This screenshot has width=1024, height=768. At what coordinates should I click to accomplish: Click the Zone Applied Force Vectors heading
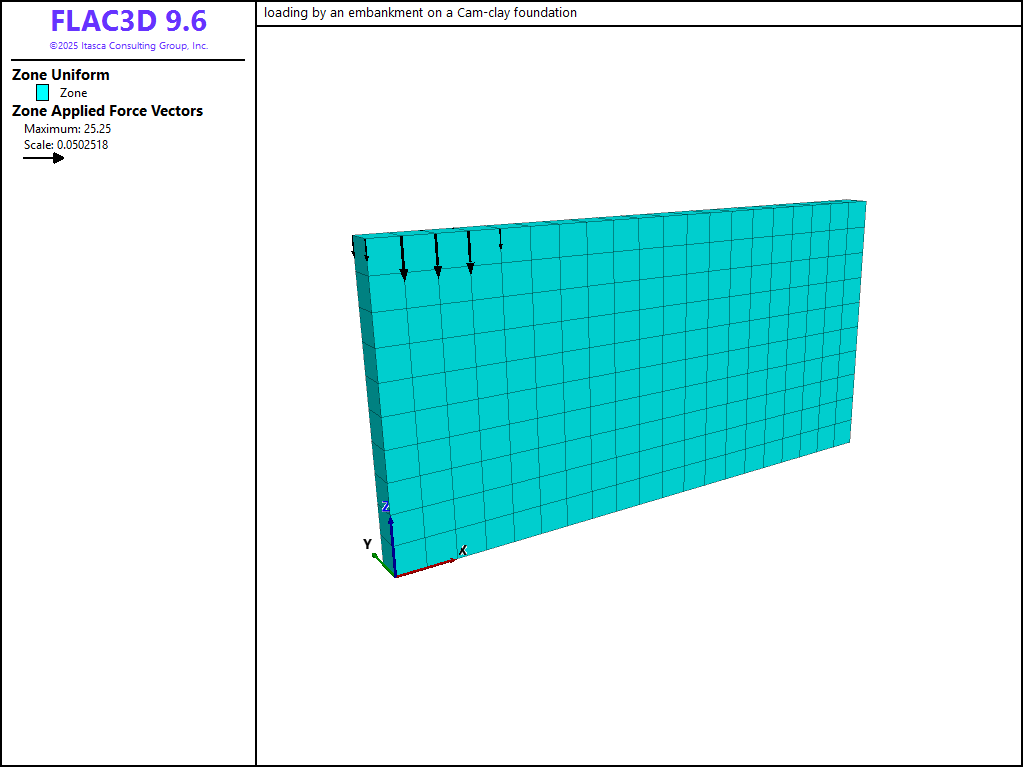point(107,111)
